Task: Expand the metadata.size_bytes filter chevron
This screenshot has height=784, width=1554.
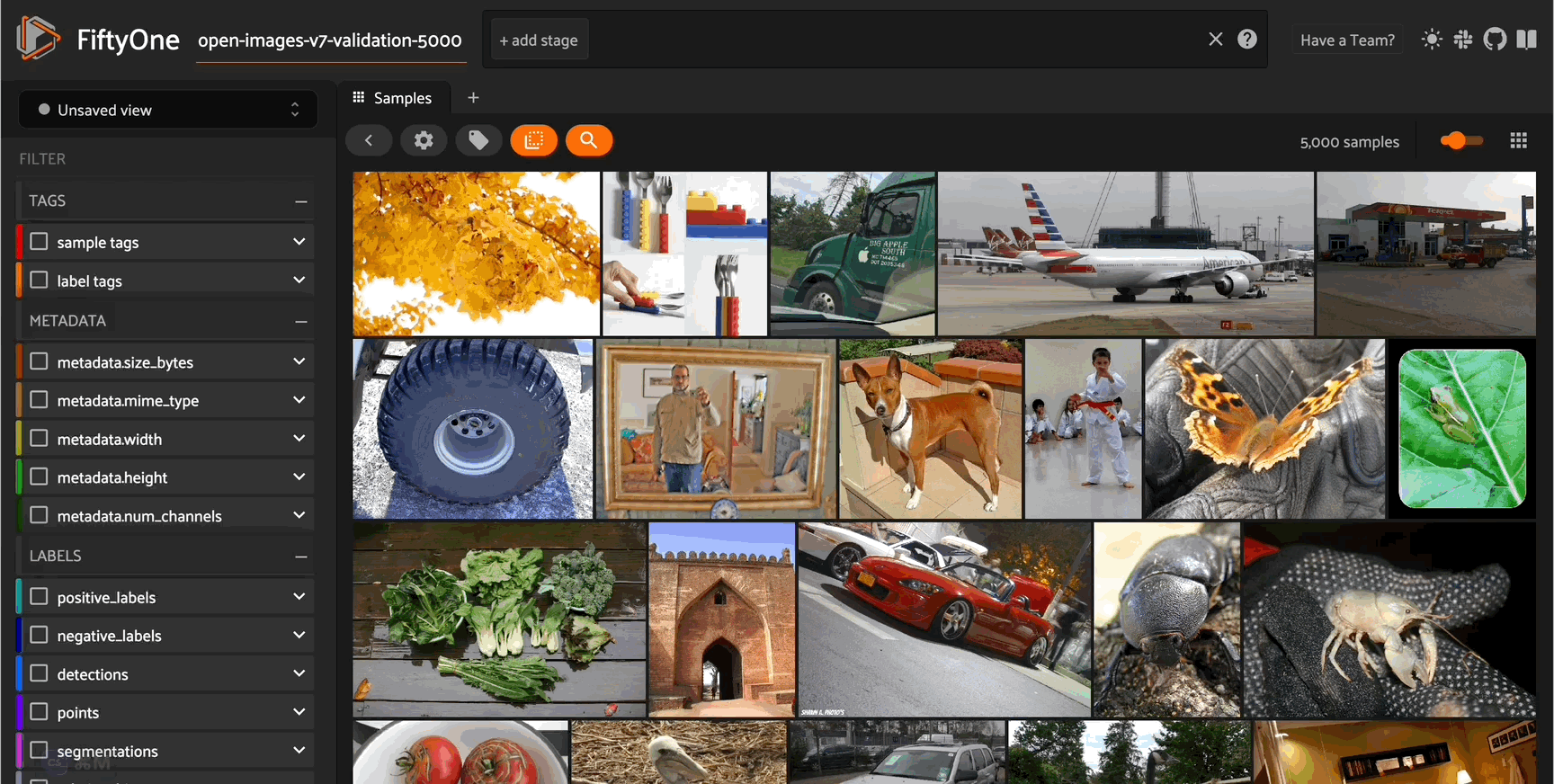Action: 299,361
